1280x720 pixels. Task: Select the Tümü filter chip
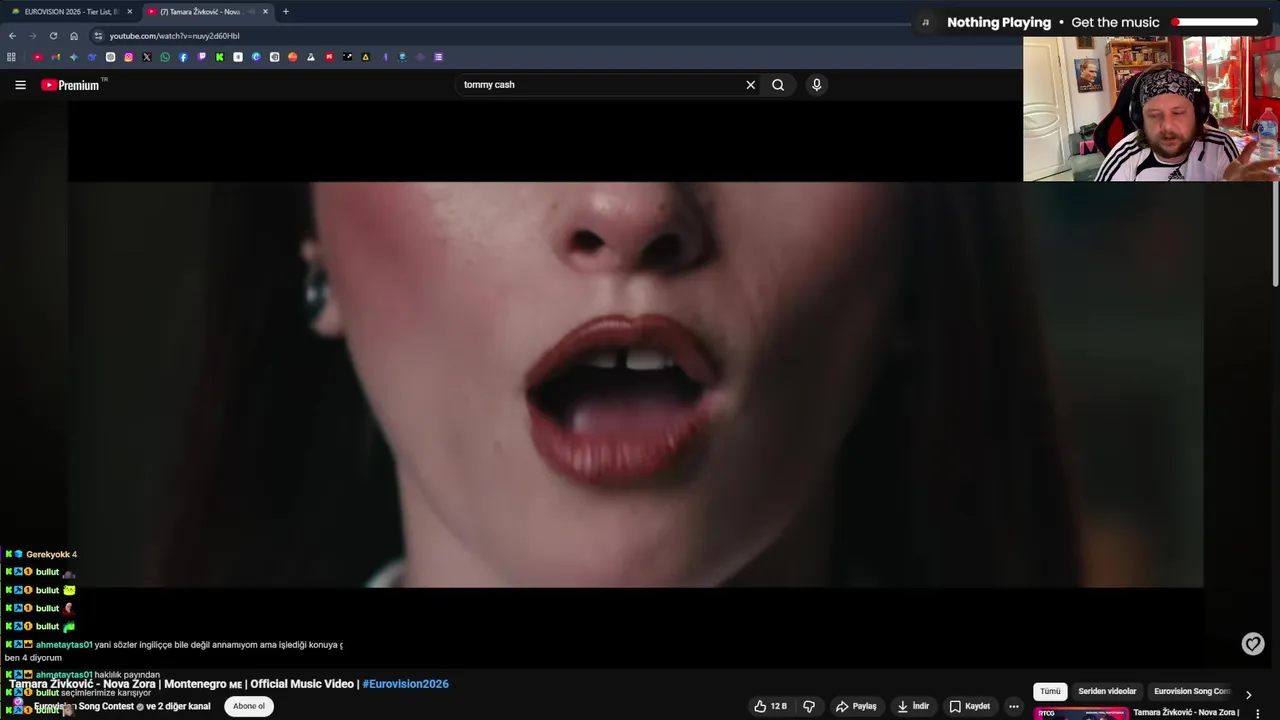click(x=1050, y=691)
